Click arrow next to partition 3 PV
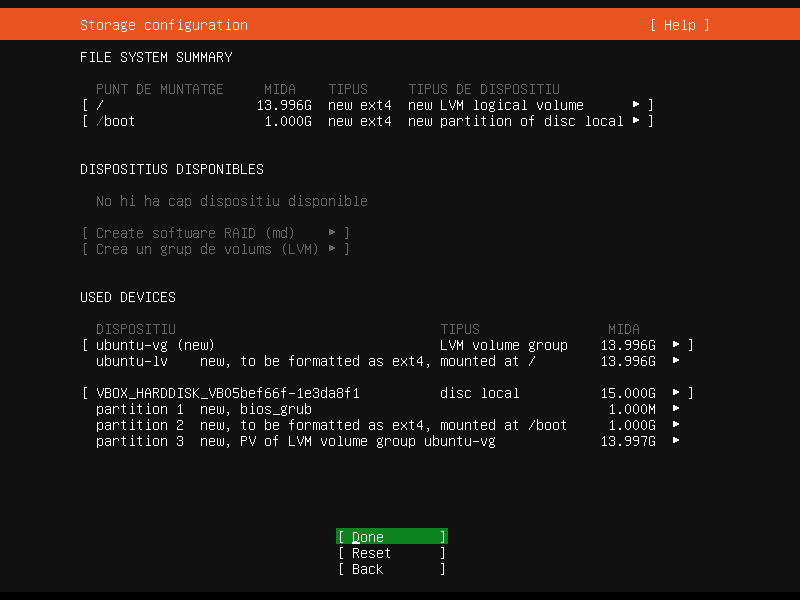800x600 pixels. 676,441
